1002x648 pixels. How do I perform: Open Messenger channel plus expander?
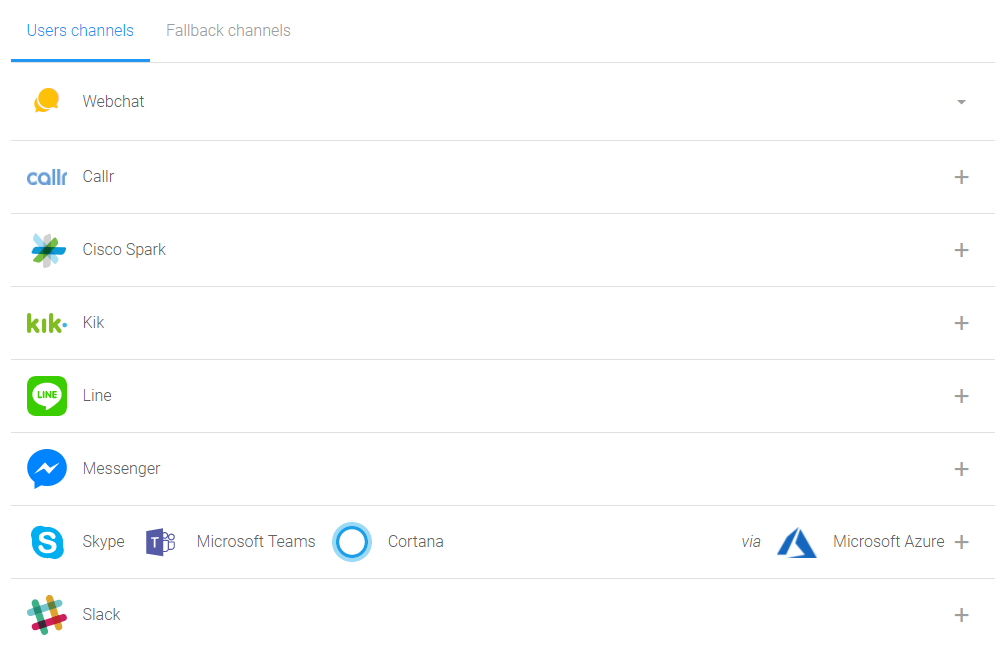pyautogui.click(x=961, y=469)
